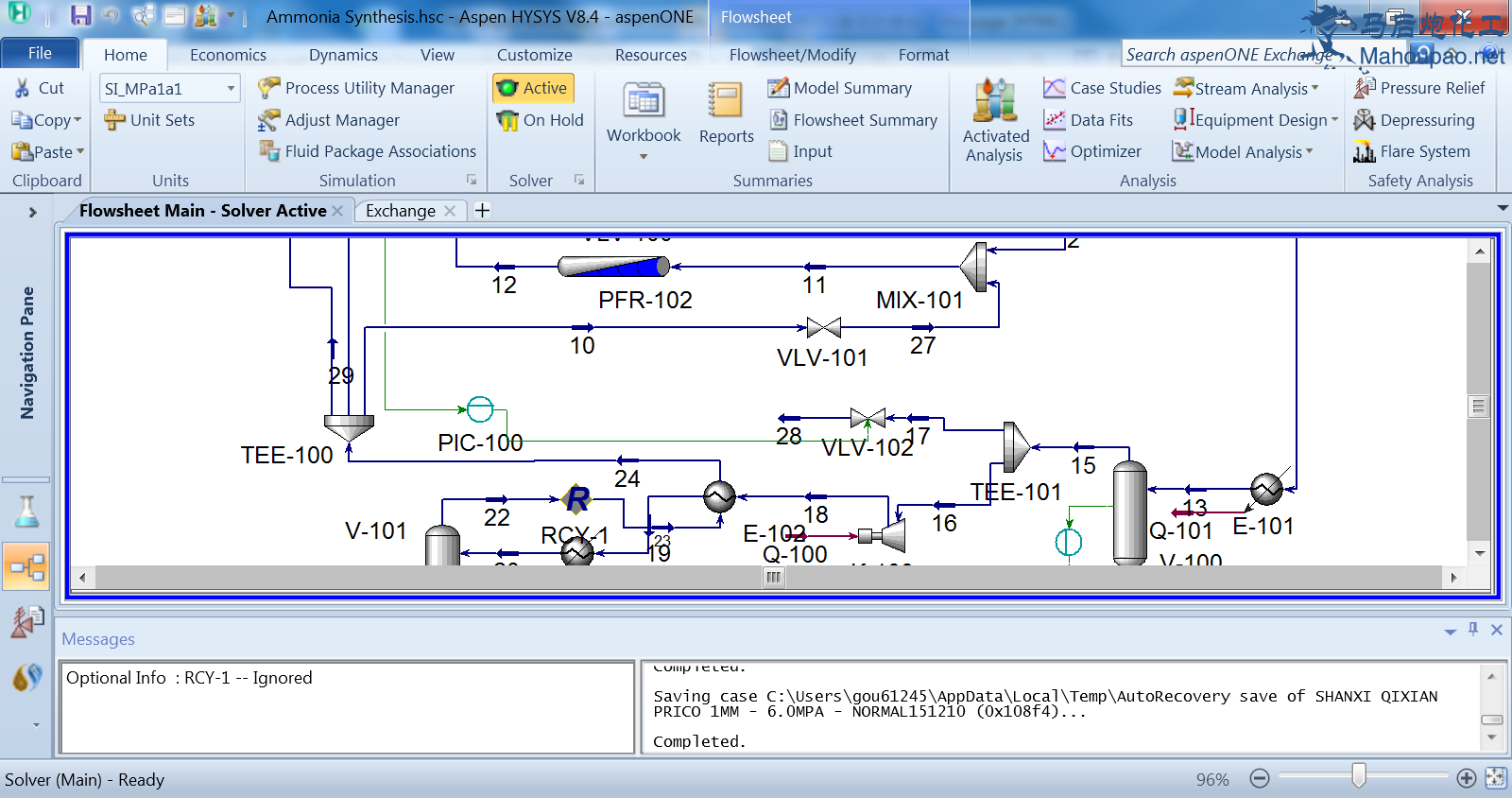Open Data Fits

click(x=1088, y=120)
